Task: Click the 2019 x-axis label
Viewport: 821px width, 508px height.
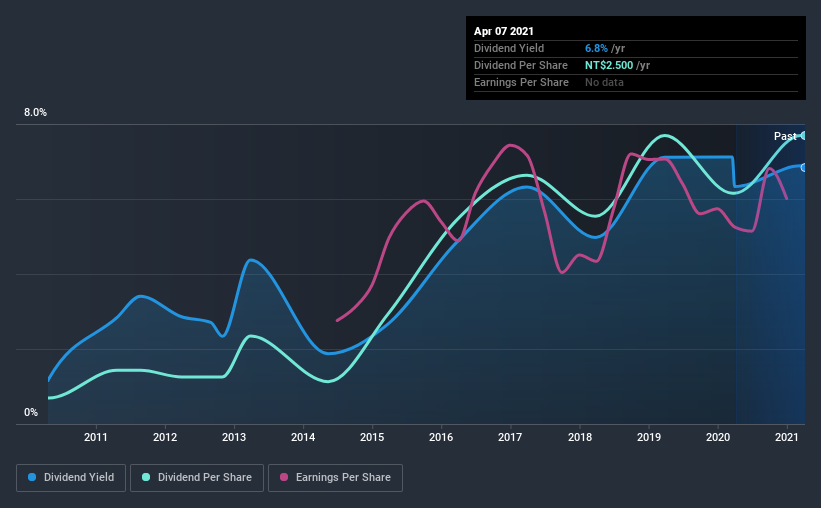Action: coord(649,437)
